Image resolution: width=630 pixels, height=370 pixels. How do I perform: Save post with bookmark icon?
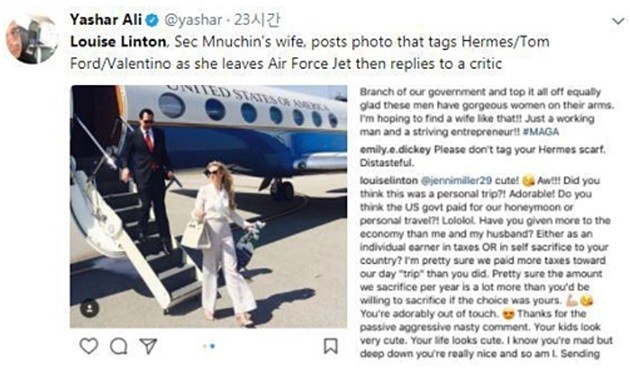(331, 346)
